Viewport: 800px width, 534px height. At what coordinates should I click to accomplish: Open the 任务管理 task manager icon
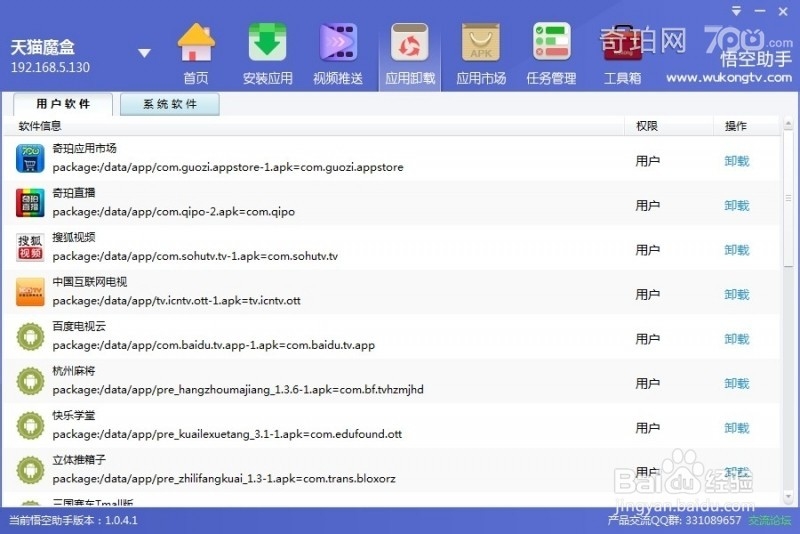pos(552,43)
